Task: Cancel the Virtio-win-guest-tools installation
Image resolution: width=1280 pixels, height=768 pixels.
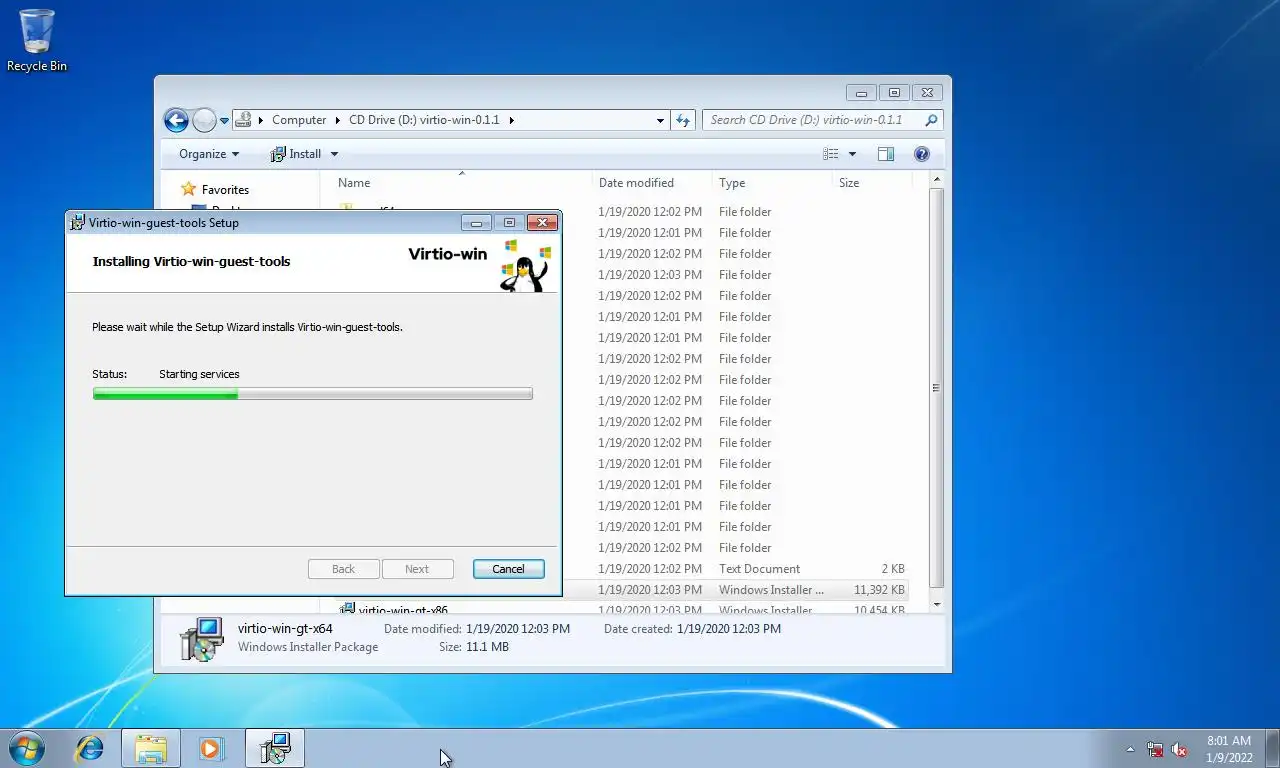Action: coord(508,569)
